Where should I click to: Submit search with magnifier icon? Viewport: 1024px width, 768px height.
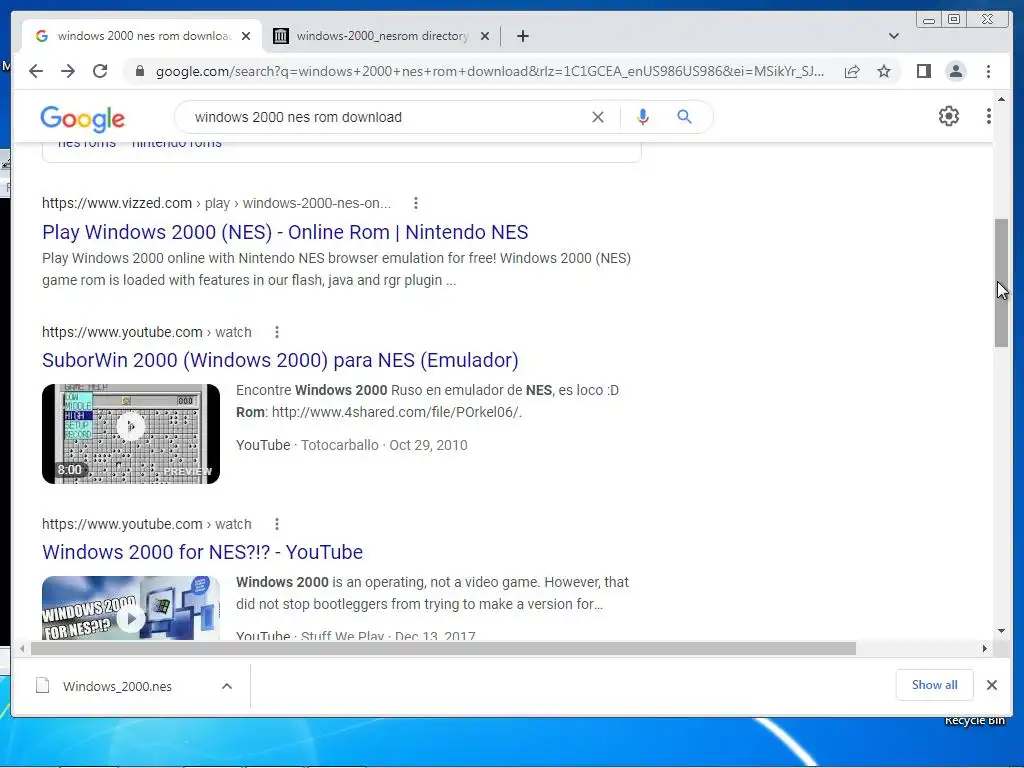tap(684, 117)
